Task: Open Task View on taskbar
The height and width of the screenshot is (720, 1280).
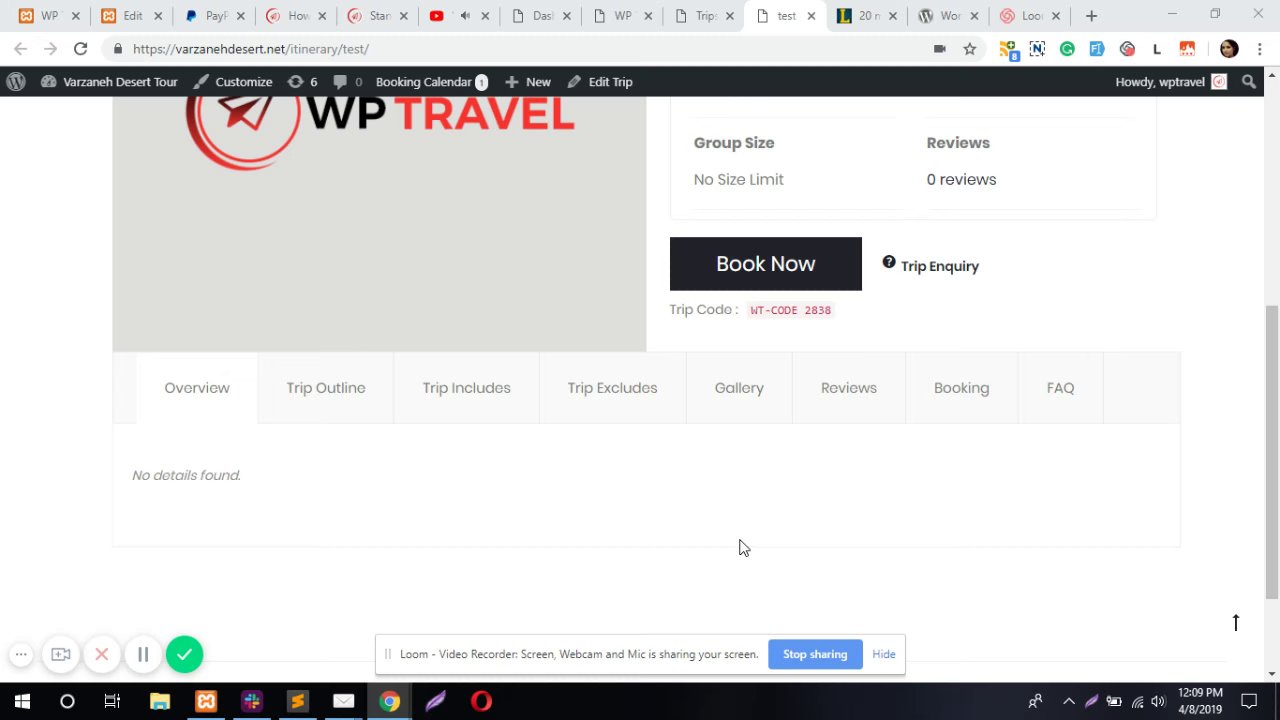Action: [x=112, y=701]
